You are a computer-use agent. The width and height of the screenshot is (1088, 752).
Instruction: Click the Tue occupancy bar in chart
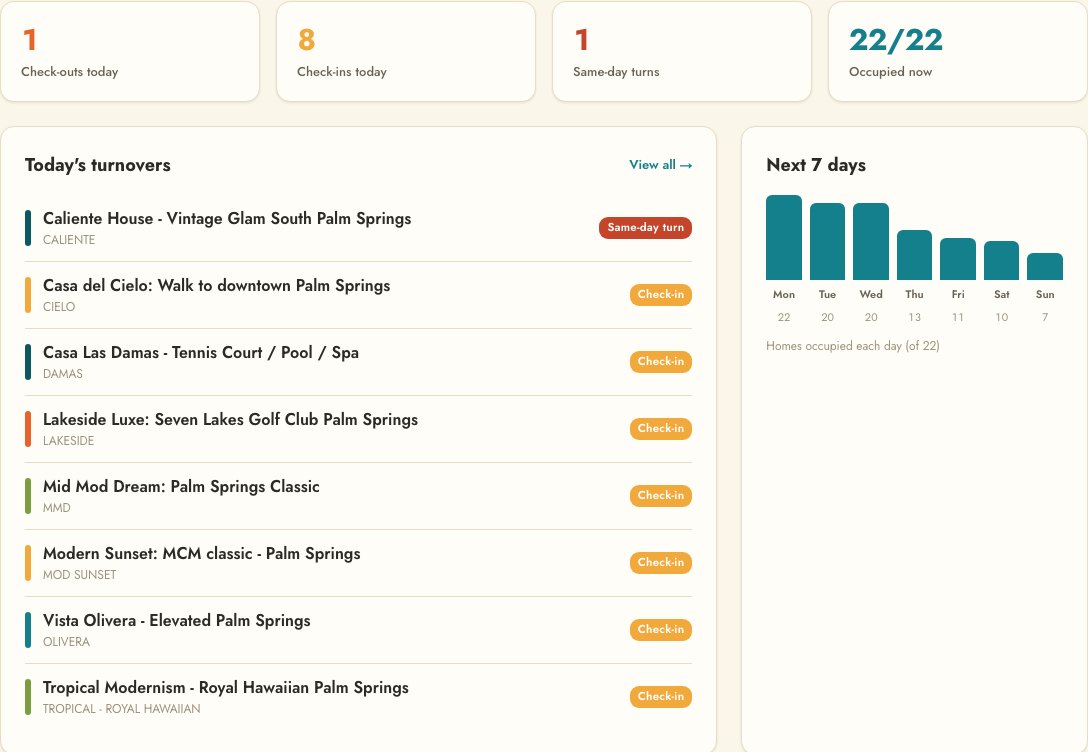(x=827, y=241)
